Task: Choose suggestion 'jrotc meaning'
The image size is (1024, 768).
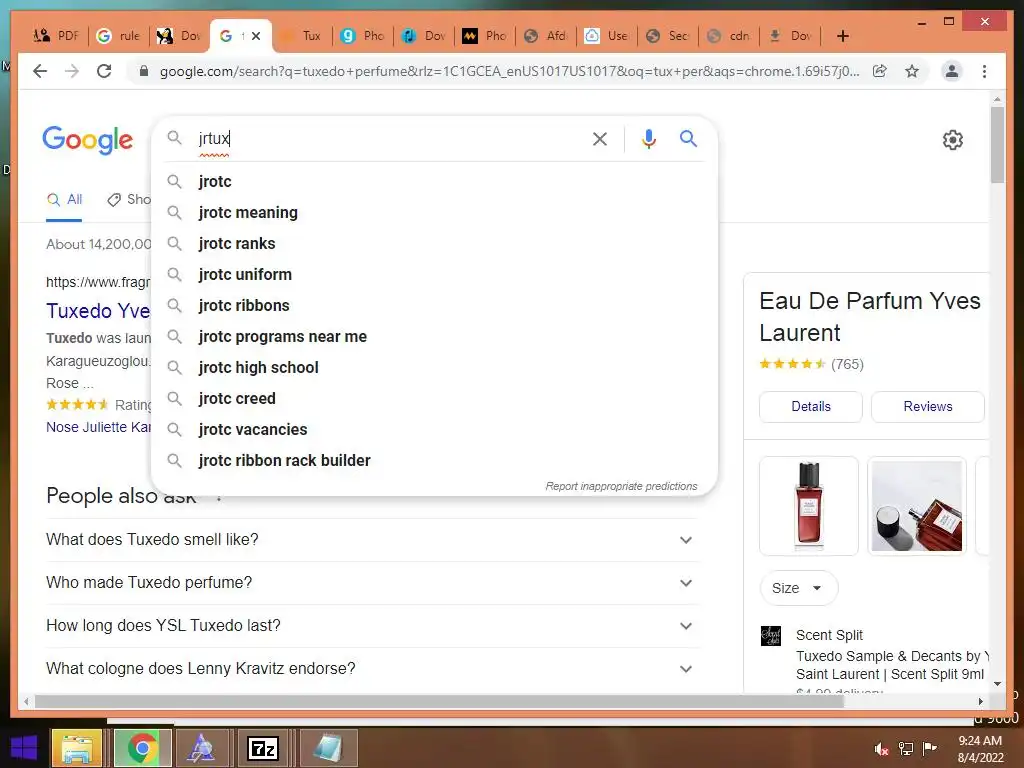Action: click(x=434, y=212)
